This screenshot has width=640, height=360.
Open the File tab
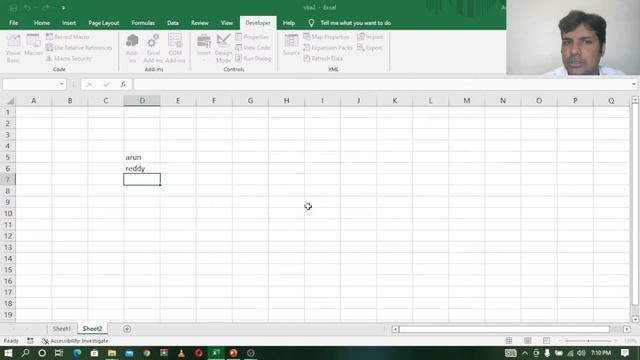click(13, 23)
